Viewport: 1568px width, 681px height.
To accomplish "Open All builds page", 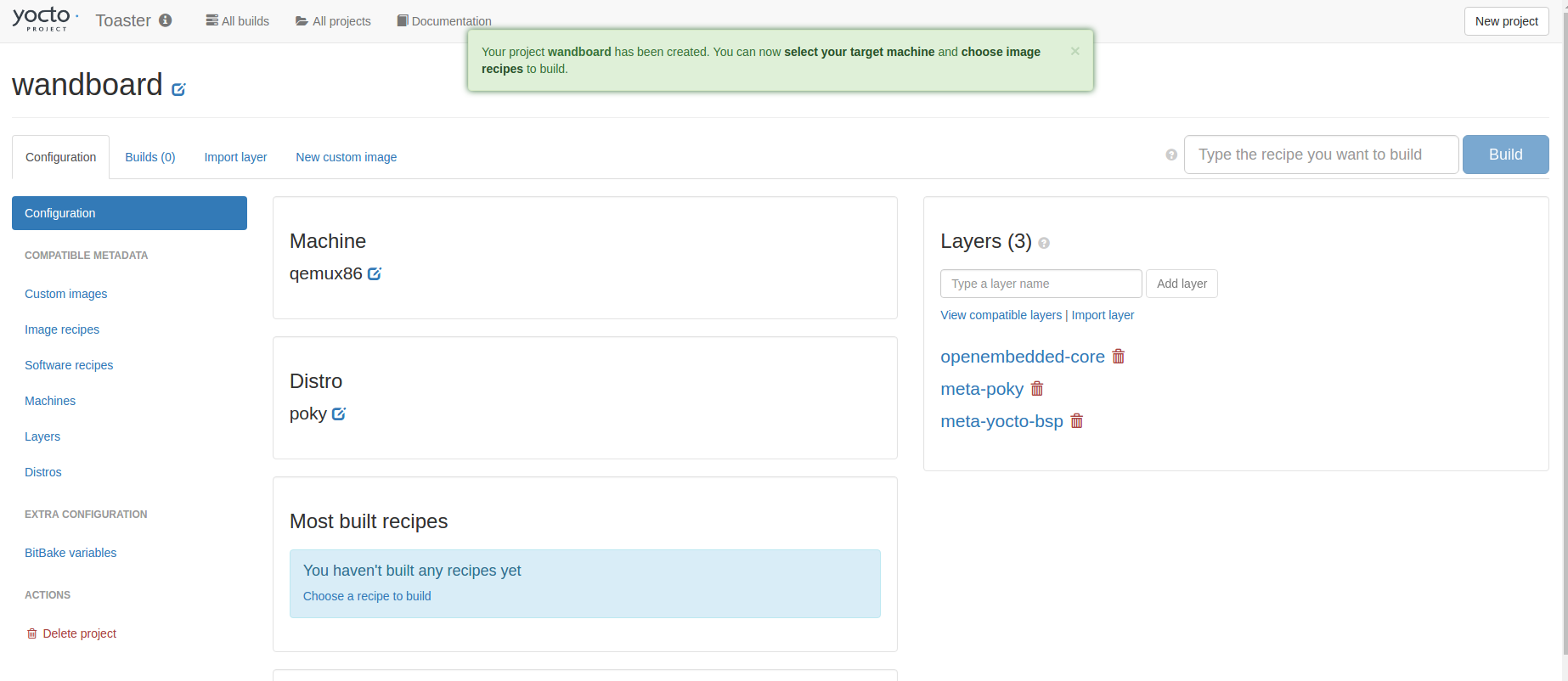I will point(237,21).
